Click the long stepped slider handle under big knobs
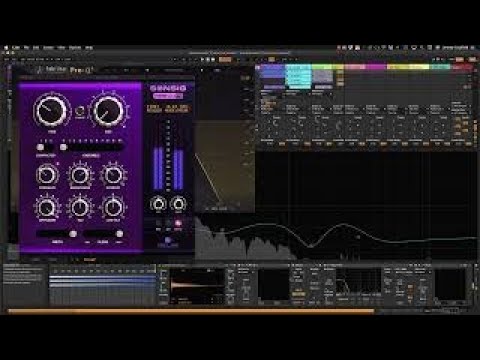 63,147
